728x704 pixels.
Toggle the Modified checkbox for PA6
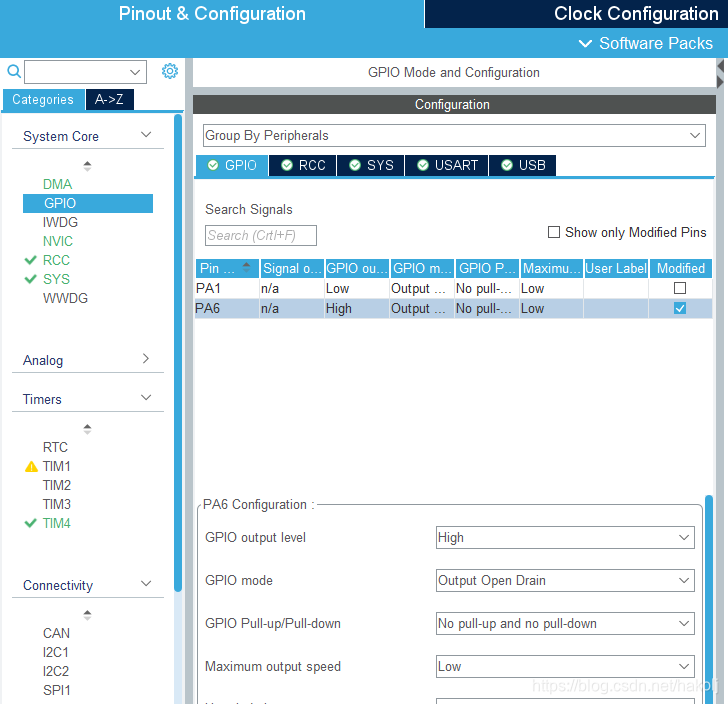point(680,308)
